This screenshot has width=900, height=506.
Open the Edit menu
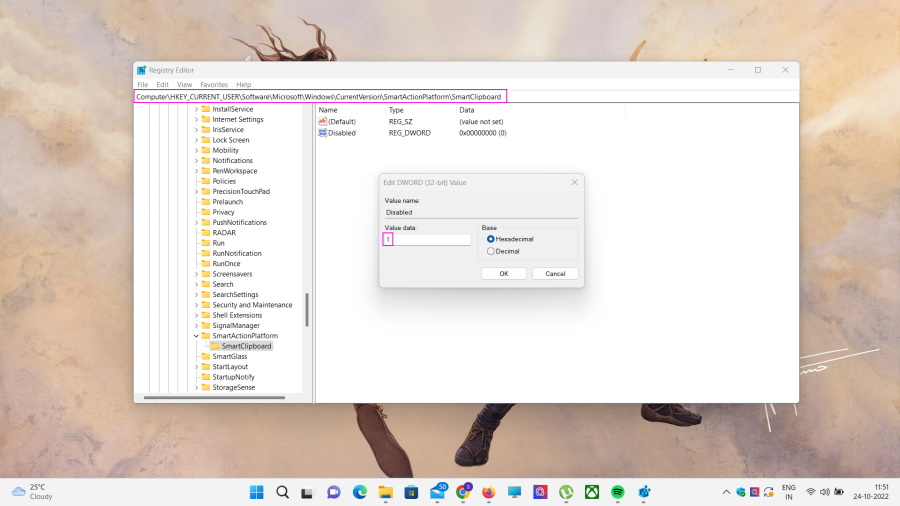[x=162, y=85]
